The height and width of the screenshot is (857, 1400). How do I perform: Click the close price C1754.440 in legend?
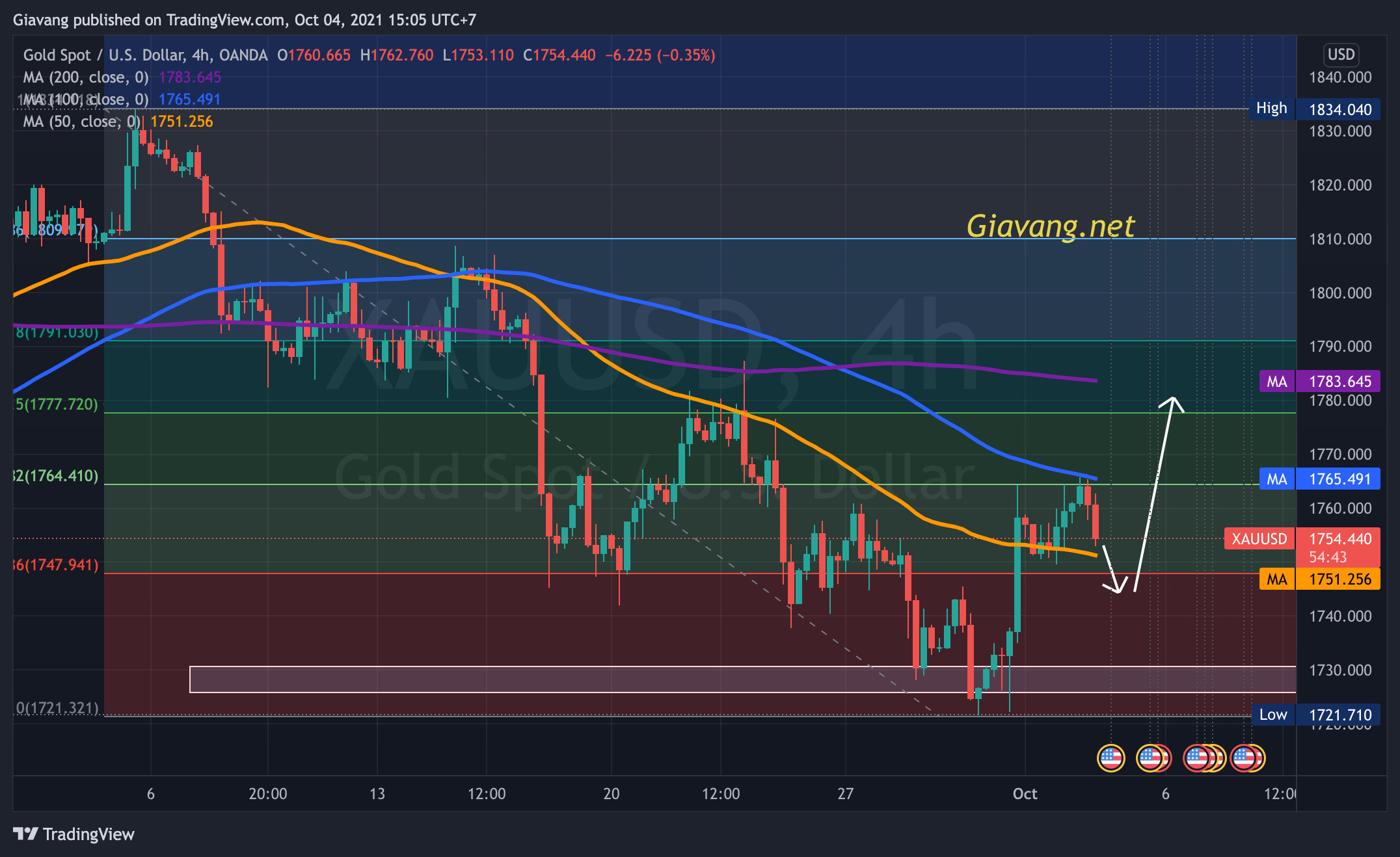pyautogui.click(x=559, y=55)
